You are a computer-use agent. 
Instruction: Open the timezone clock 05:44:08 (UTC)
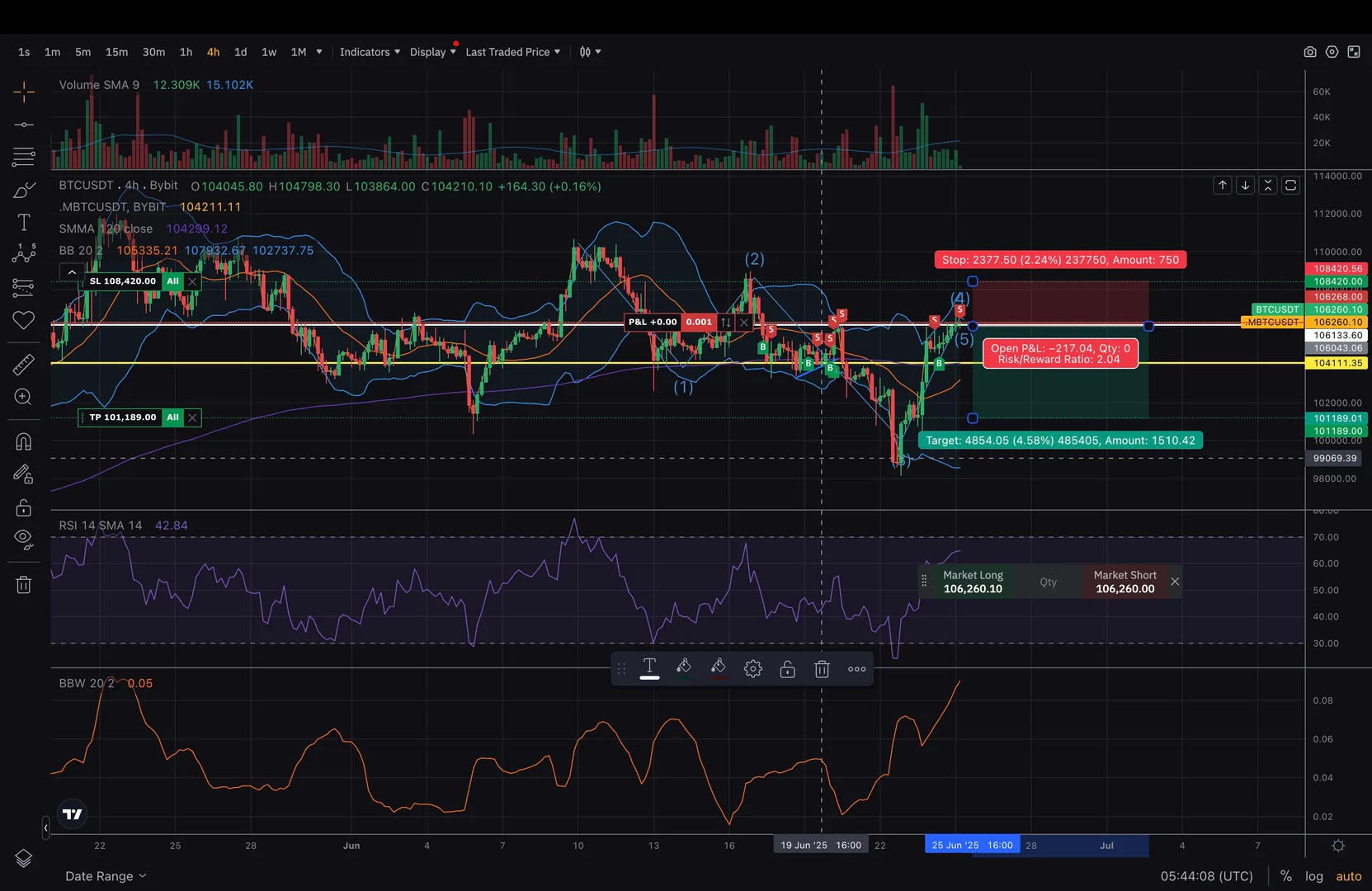tap(1207, 876)
